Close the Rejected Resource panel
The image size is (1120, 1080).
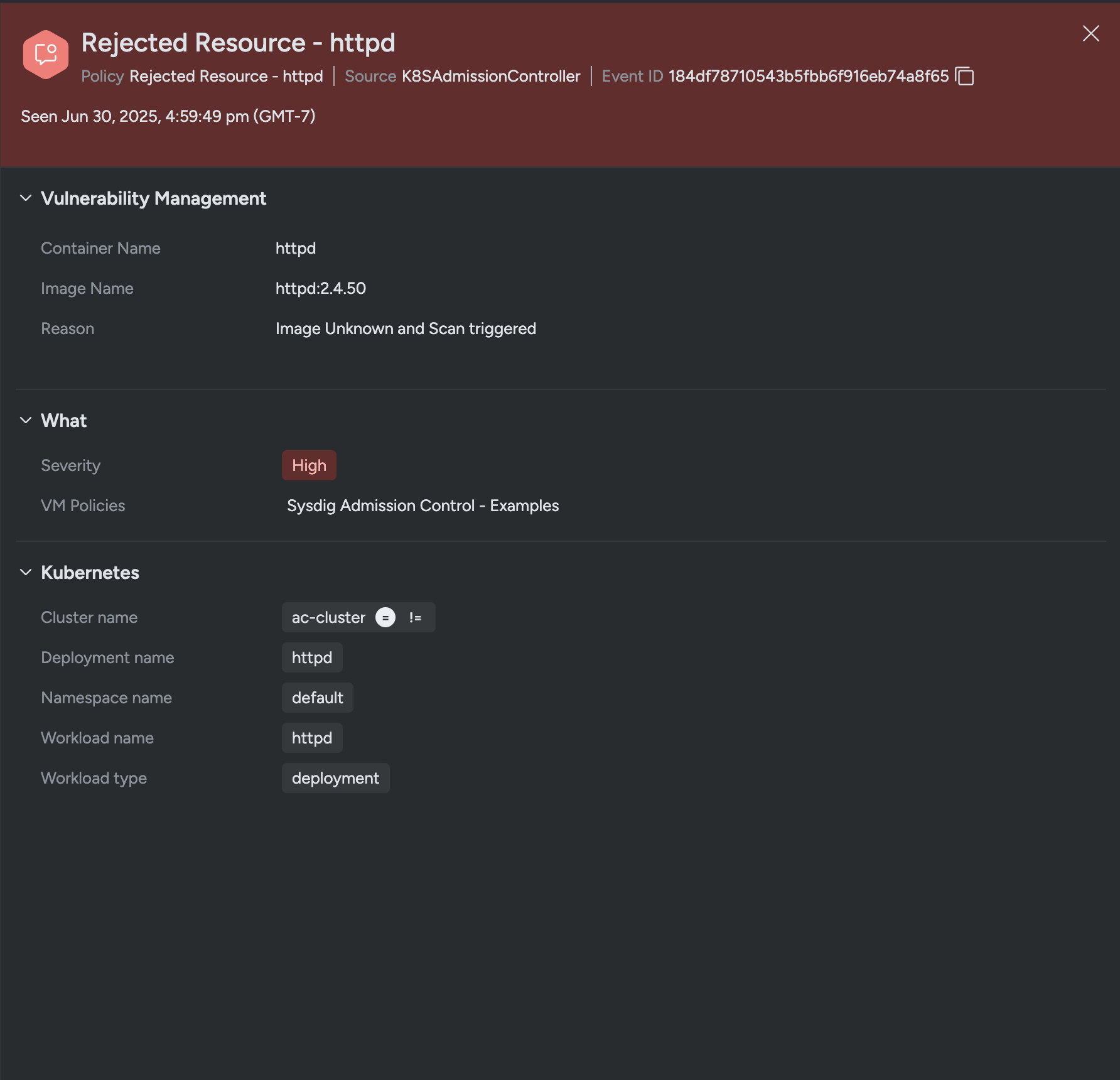1091,33
